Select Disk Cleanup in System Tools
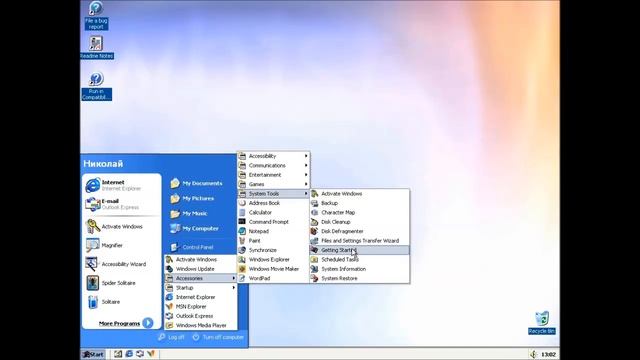The image size is (640, 360). [360, 222]
